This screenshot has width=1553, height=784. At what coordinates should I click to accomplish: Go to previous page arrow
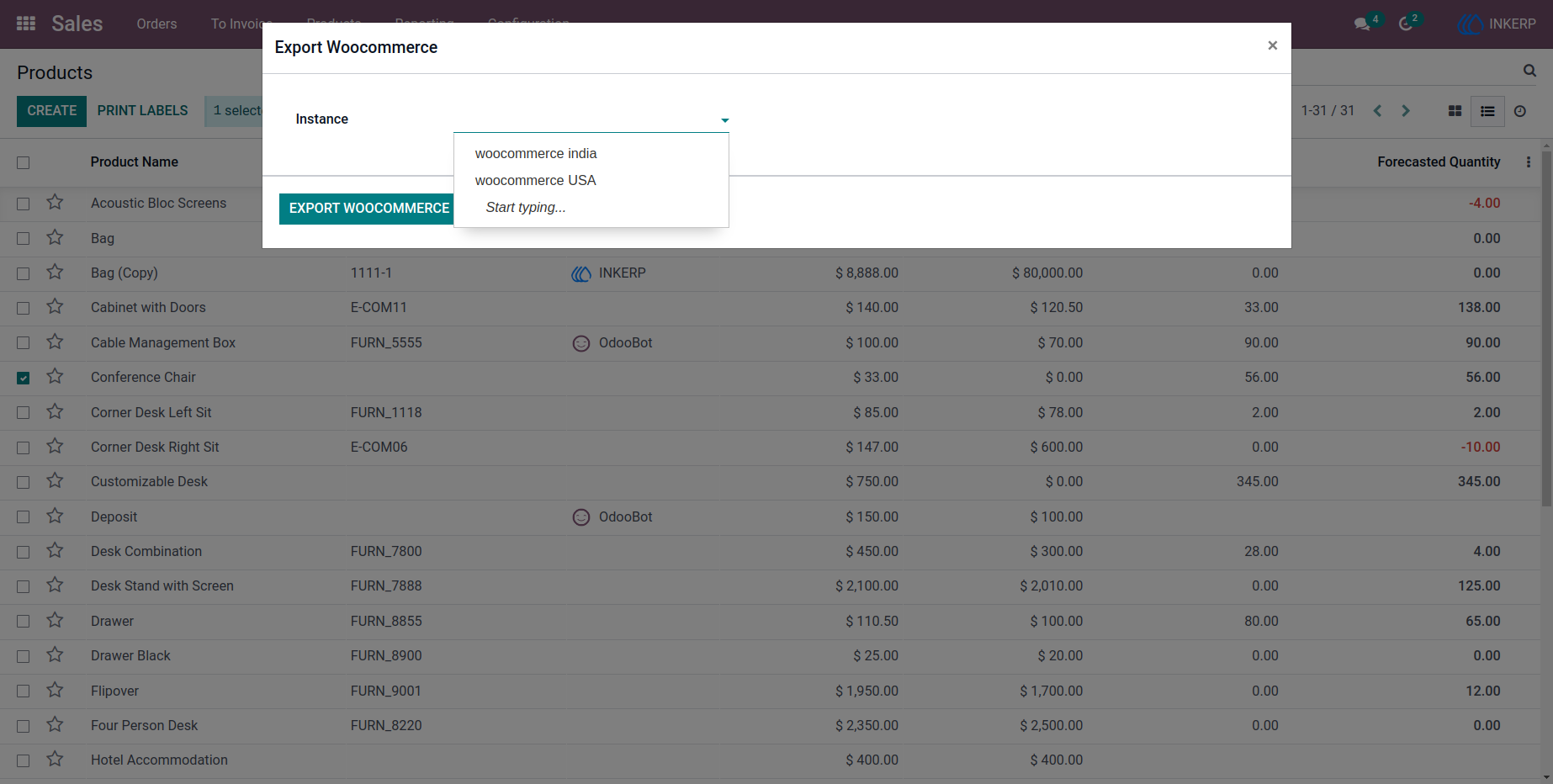click(1377, 111)
